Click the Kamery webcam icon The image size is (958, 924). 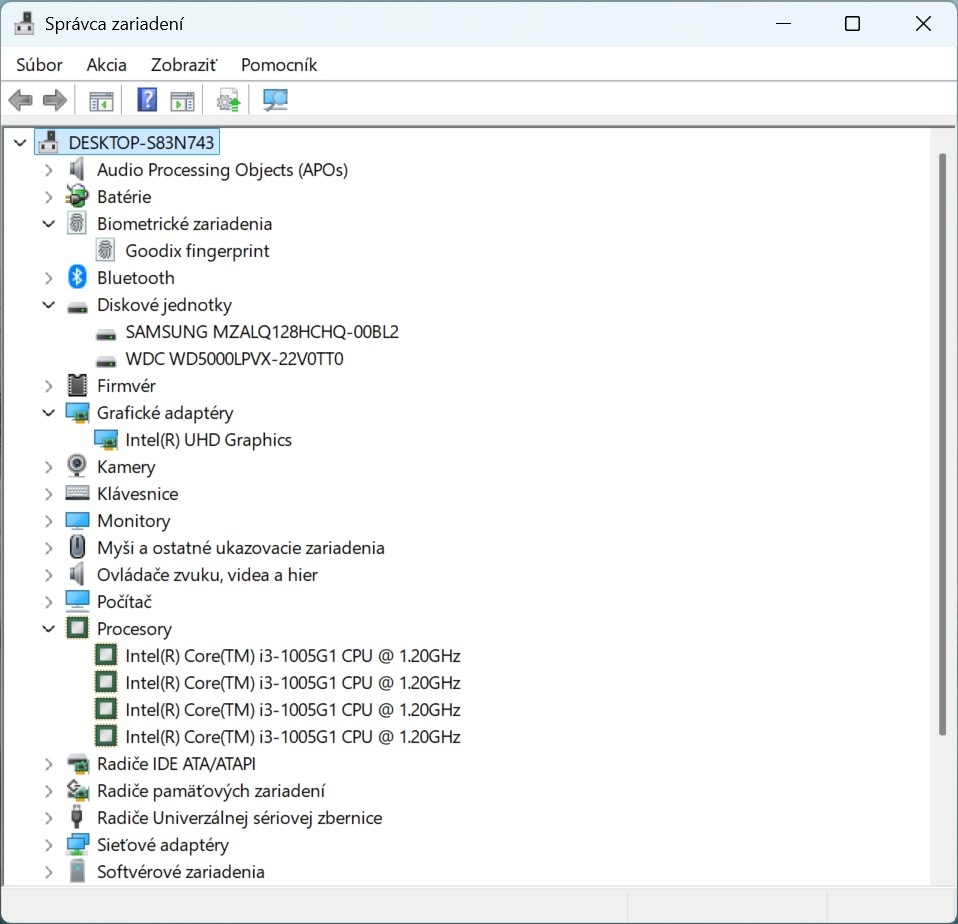point(77,466)
